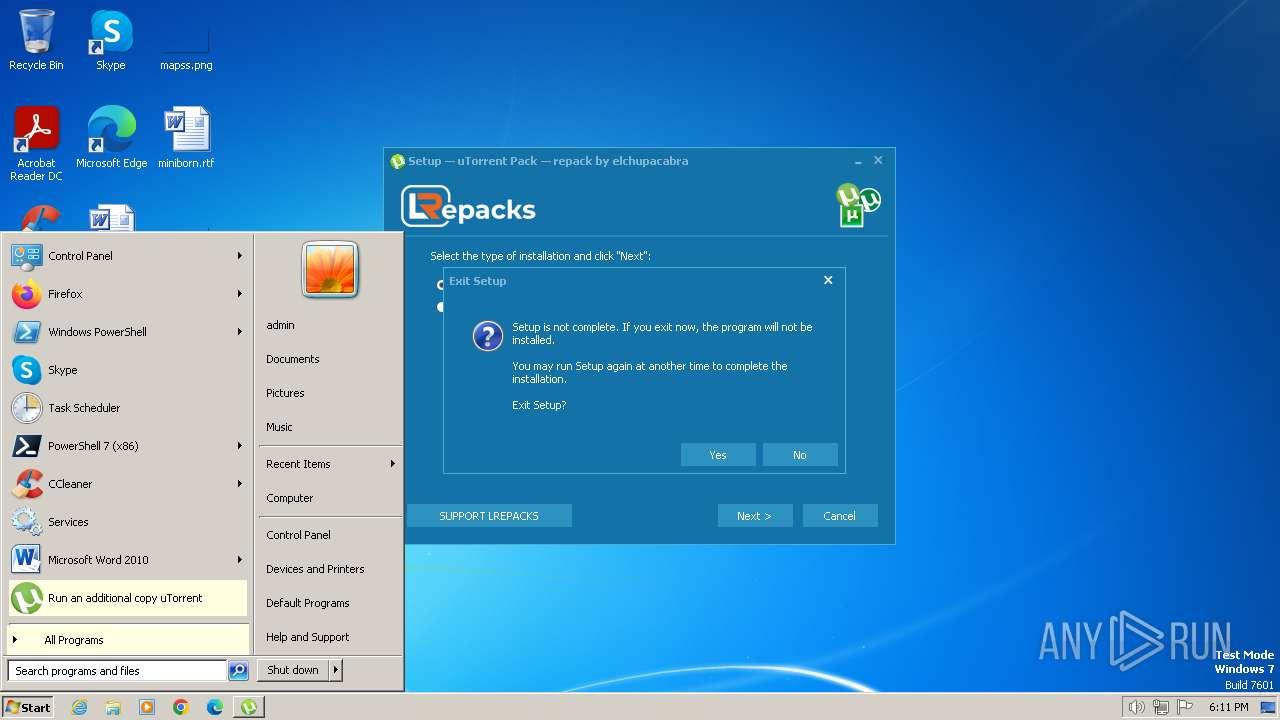The width and height of the screenshot is (1280, 720).
Task: Open Computer from Start menu
Action: click(330, 498)
